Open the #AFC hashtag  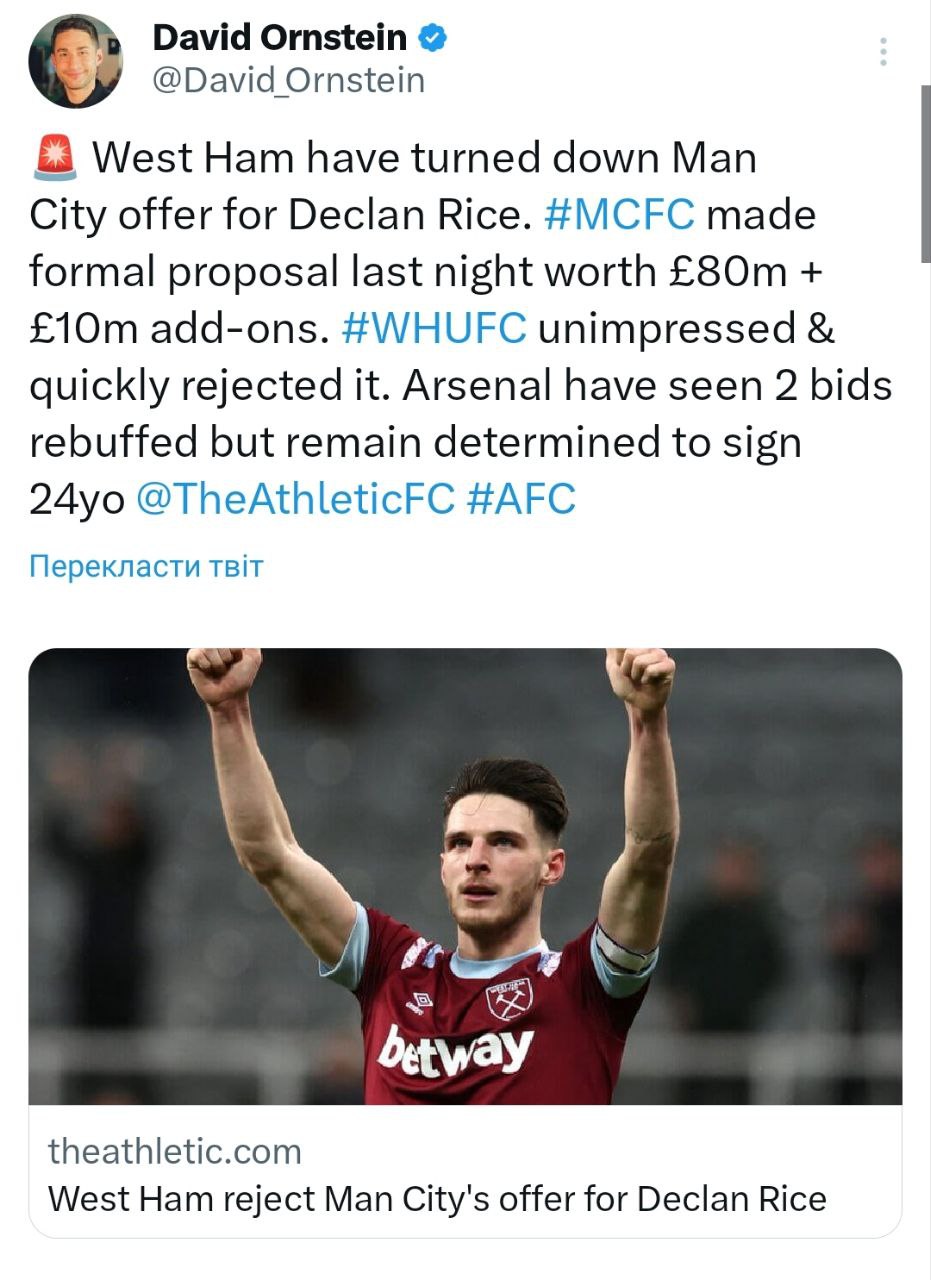[521, 500]
